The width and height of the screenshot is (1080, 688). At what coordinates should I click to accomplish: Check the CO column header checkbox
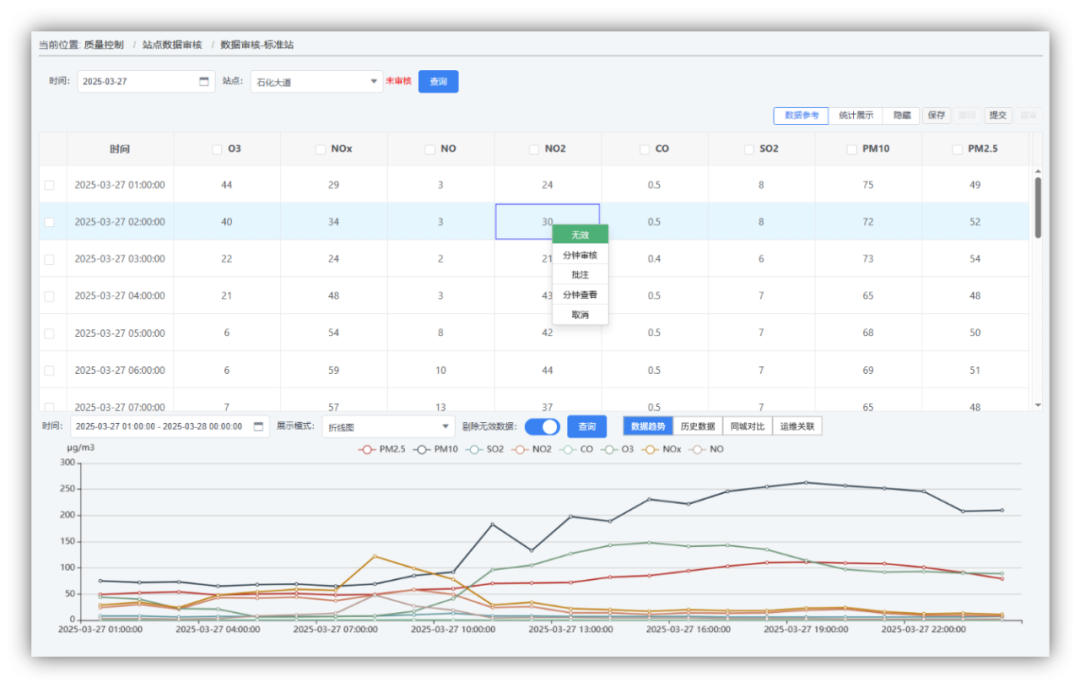pyautogui.click(x=645, y=149)
